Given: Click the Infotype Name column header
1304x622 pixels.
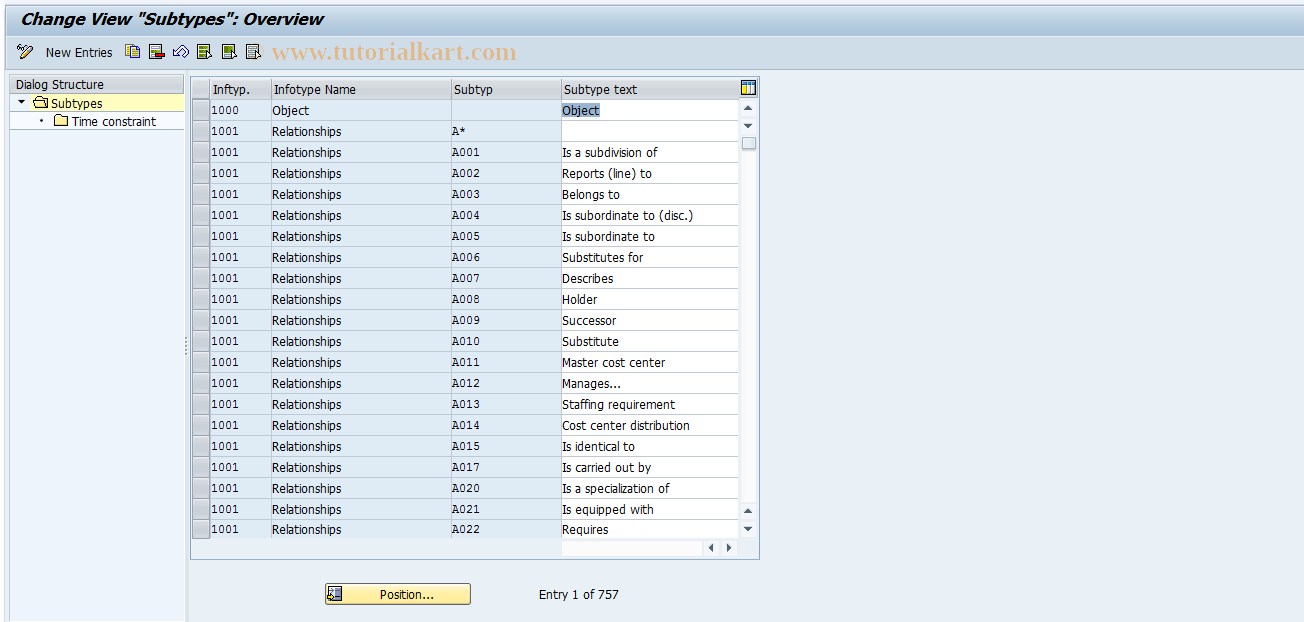Looking at the screenshot, I should [x=361, y=89].
